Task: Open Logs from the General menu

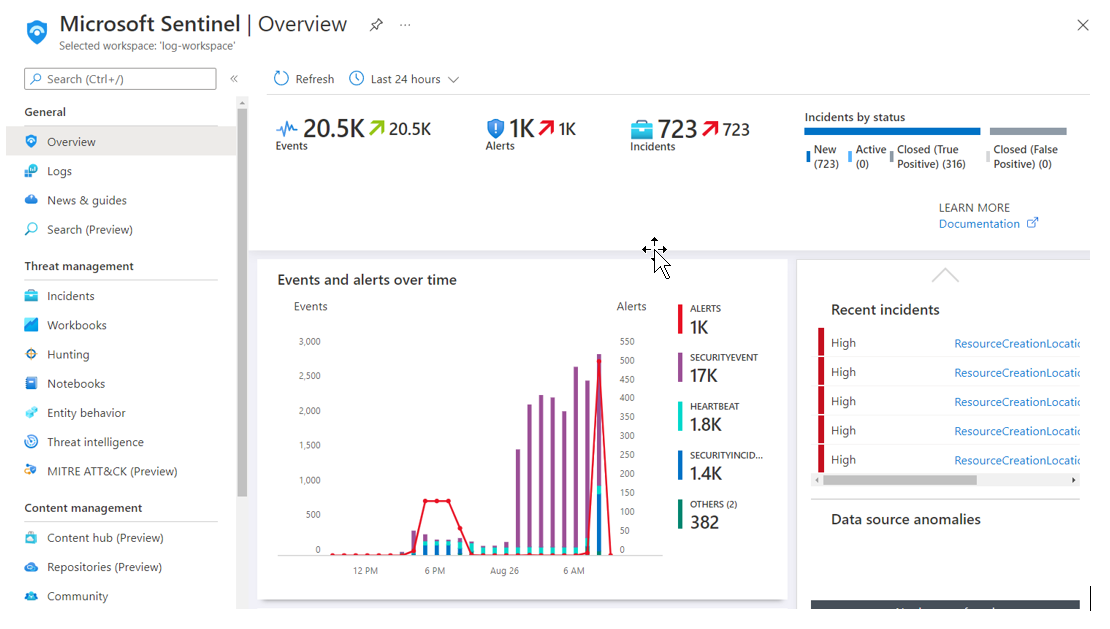Action: pos(59,171)
